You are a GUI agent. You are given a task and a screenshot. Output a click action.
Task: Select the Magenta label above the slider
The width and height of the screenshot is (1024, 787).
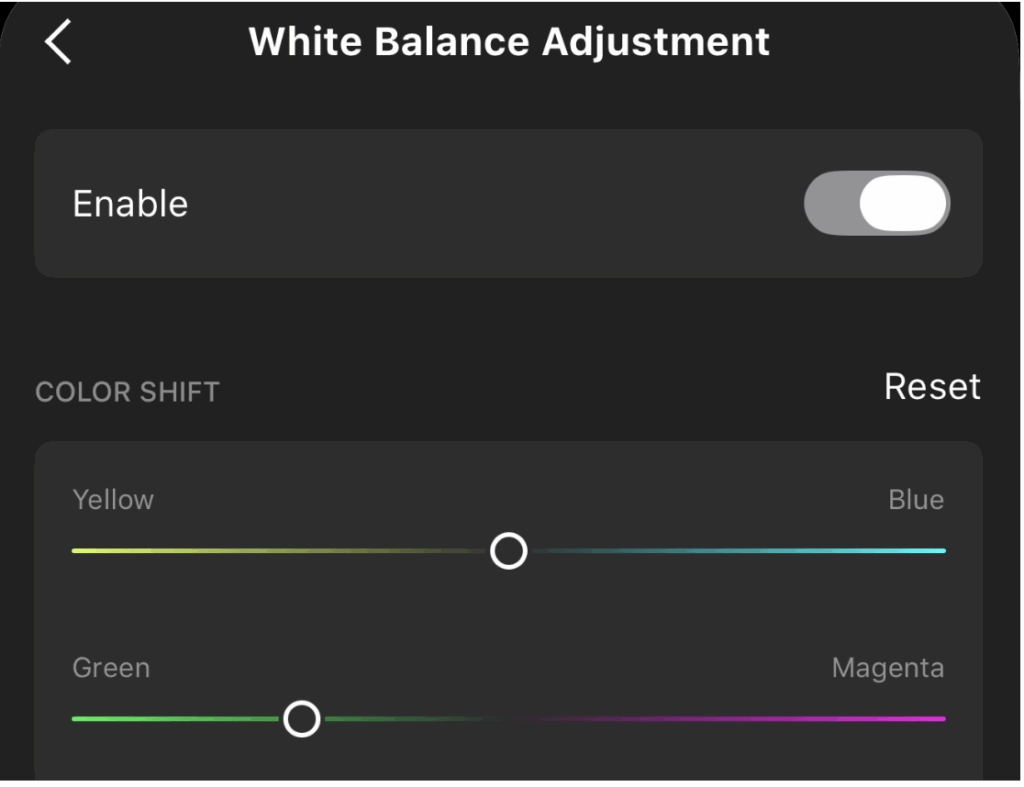click(887, 667)
